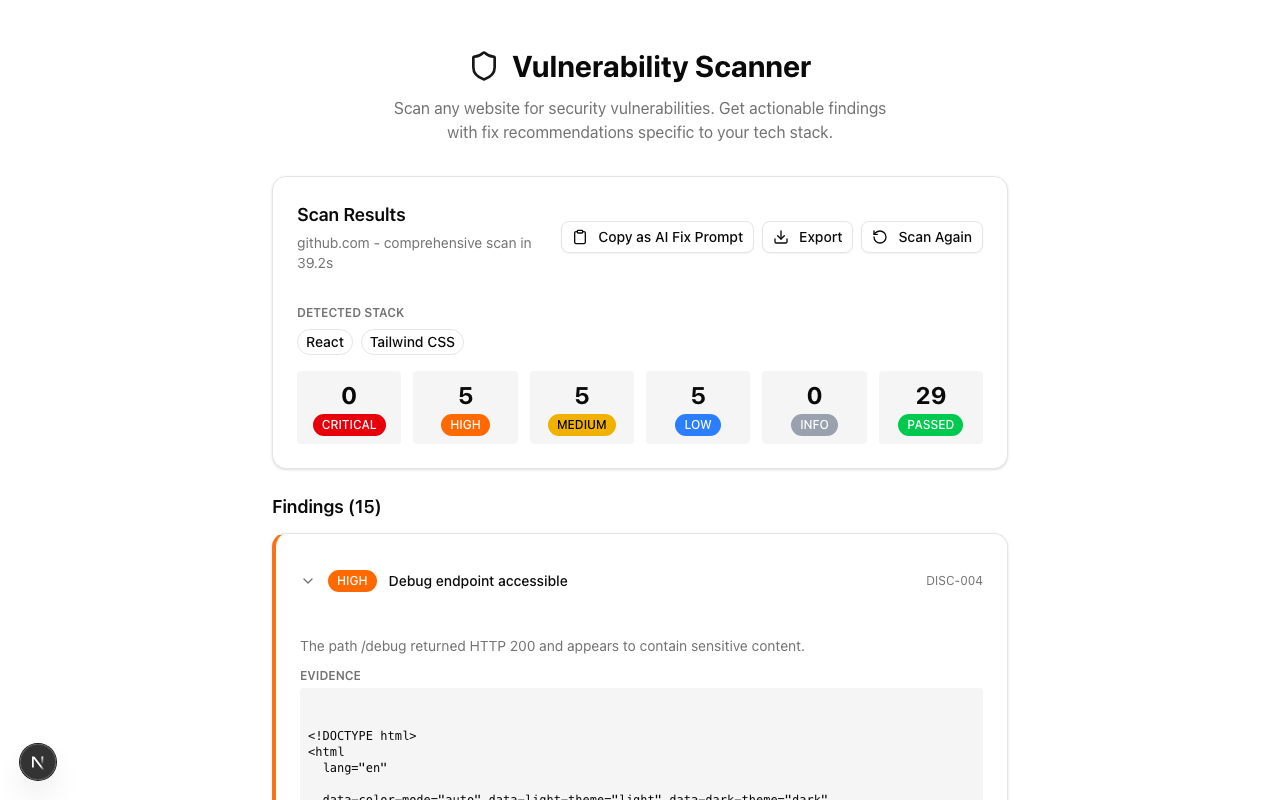1280x800 pixels.
Task: Click the Findings (15) heading
Action: pyautogui.click(x=326, y=507)
